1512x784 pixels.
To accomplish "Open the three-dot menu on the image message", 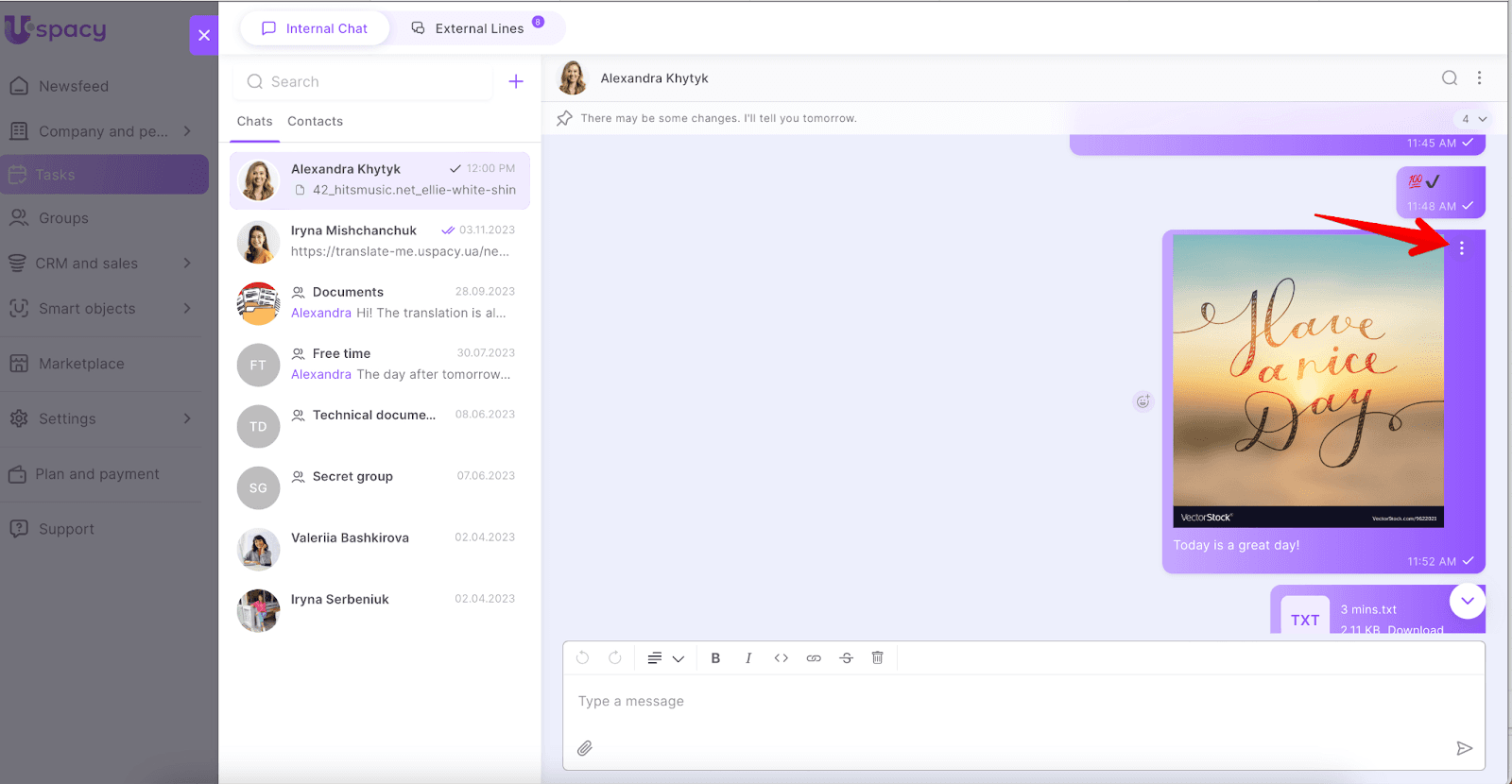I will pos(1461,248).
